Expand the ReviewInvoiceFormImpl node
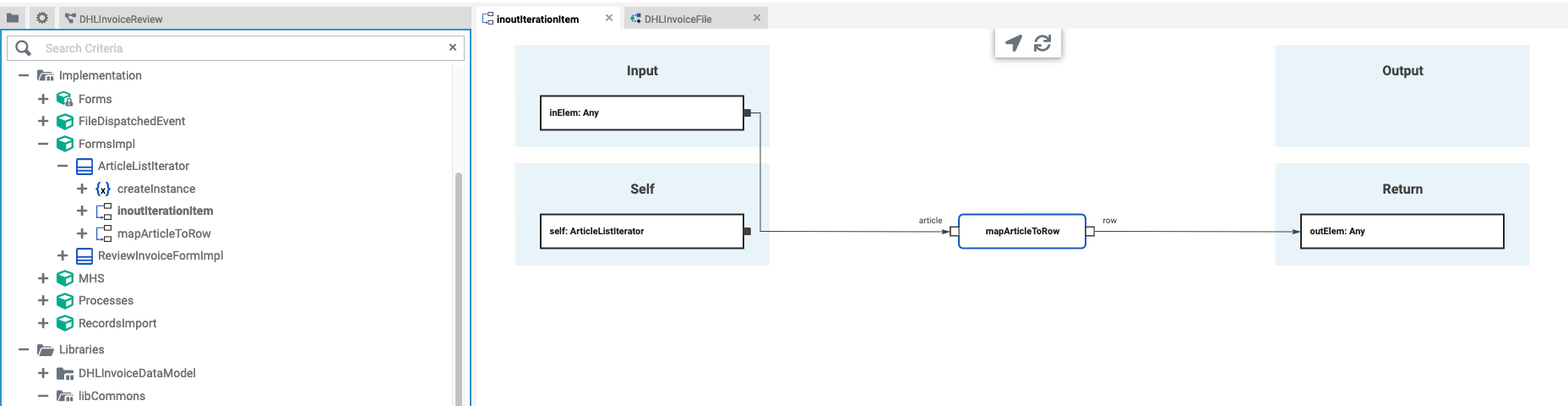 pyautogui.click(x=63, y=255)
